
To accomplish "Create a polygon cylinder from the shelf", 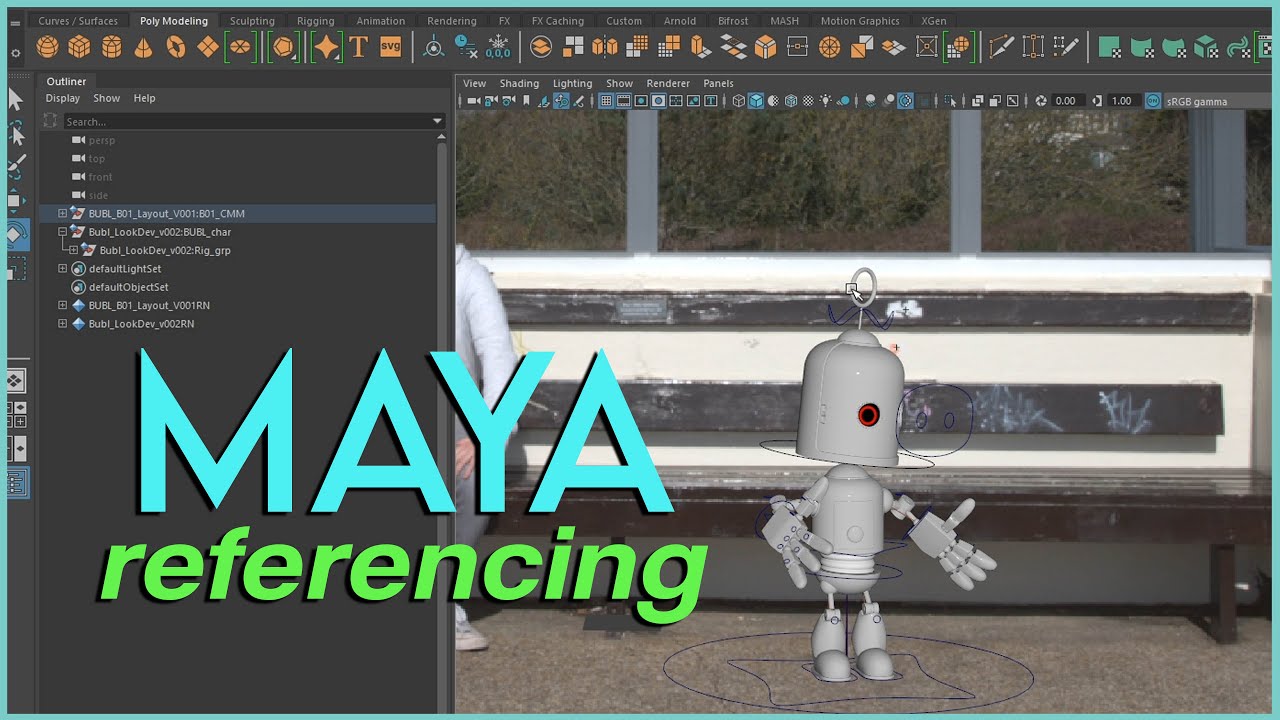I will coord(111,47).
